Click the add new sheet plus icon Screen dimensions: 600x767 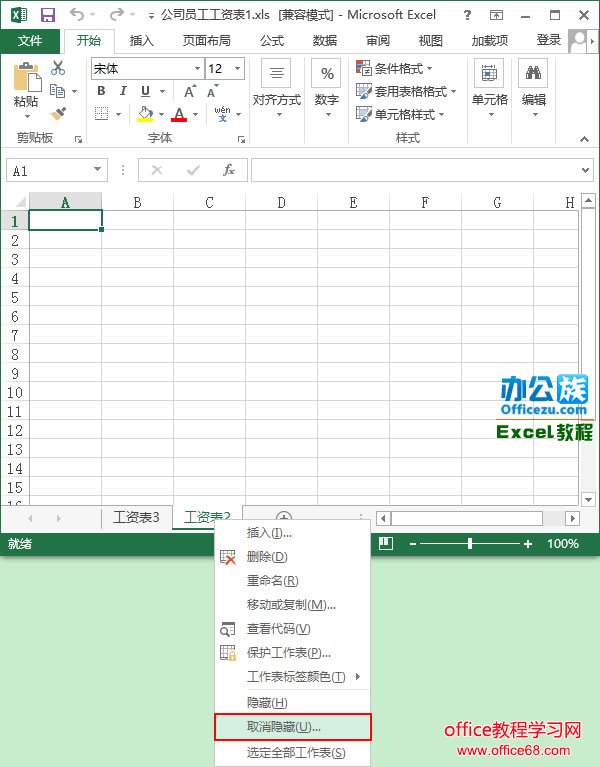pos(284,517)
